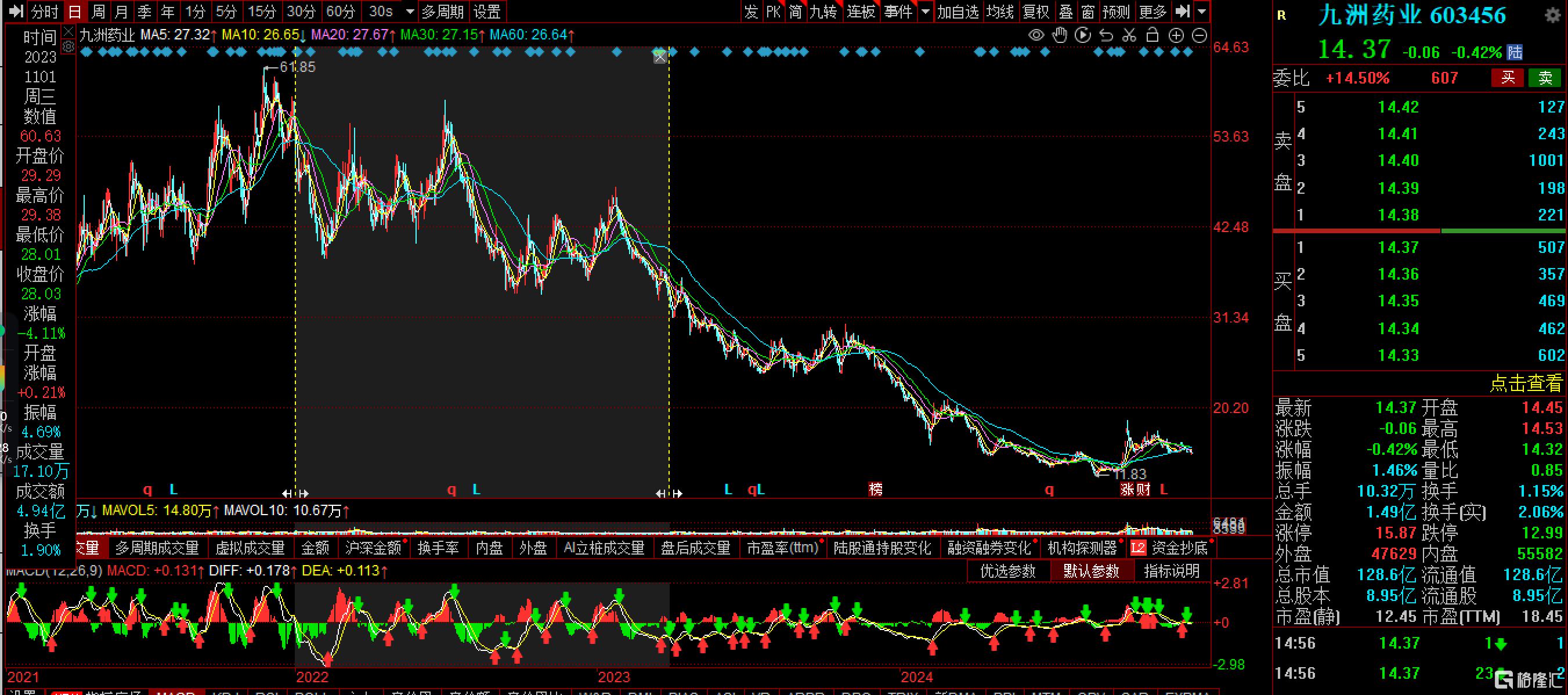Switch to the 60分 period
The image size is (1568, 695).
tap(340, 11)
